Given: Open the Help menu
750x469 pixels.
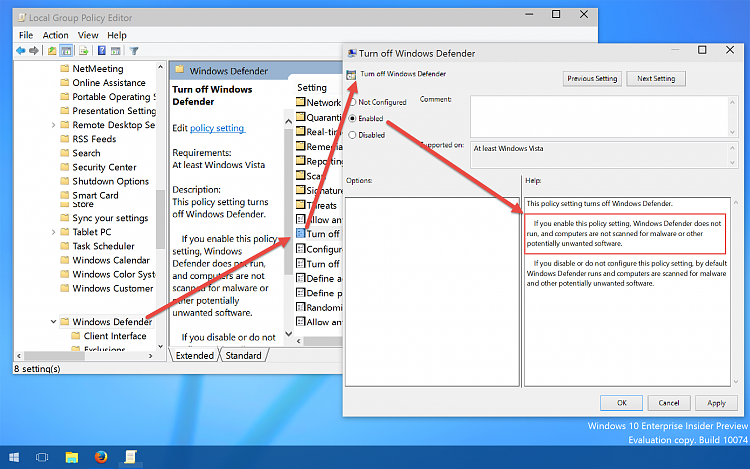Looking at the screenshot, I should coord(117,35).
